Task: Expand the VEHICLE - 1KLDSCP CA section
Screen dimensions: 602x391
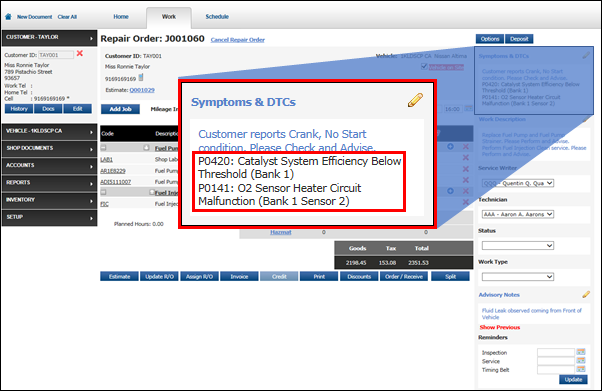Action: point(49,131)
